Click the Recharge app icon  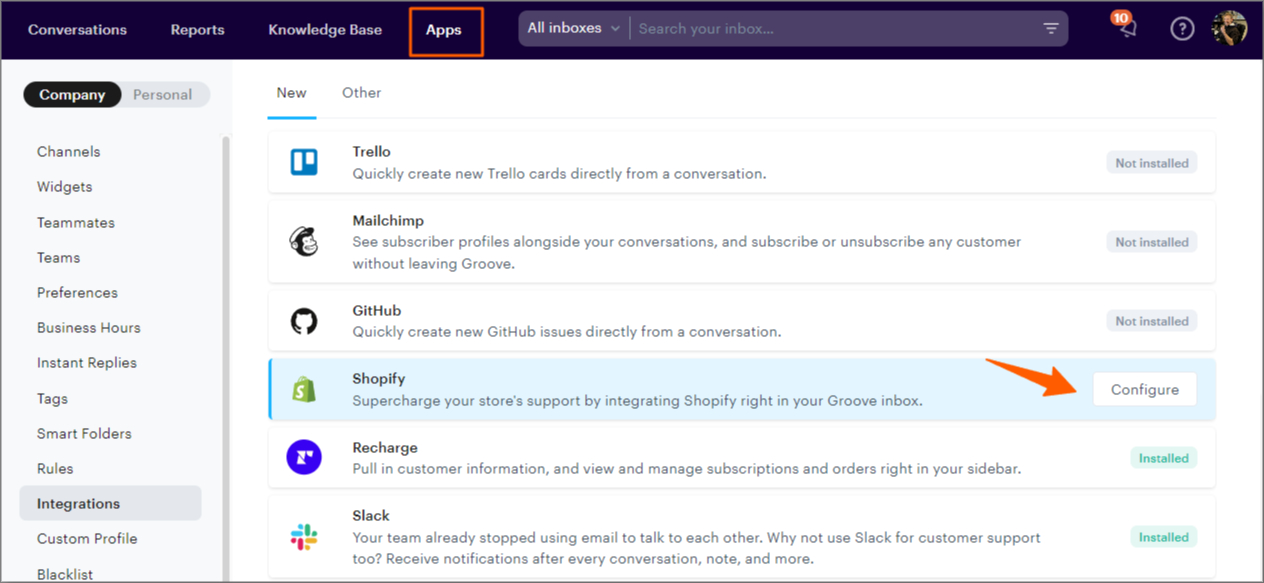[304, 458]
